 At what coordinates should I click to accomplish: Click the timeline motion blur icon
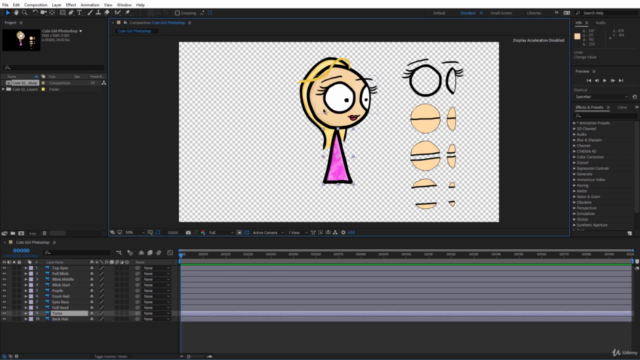(159, 253)
